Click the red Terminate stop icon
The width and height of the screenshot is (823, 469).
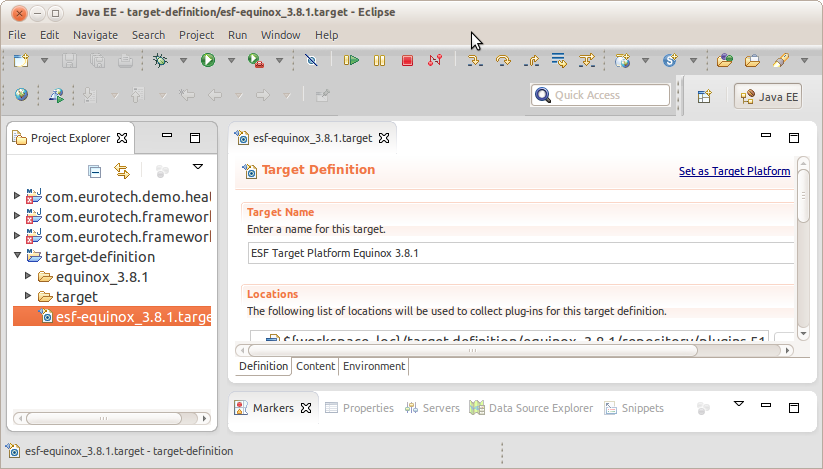(407, 61)
